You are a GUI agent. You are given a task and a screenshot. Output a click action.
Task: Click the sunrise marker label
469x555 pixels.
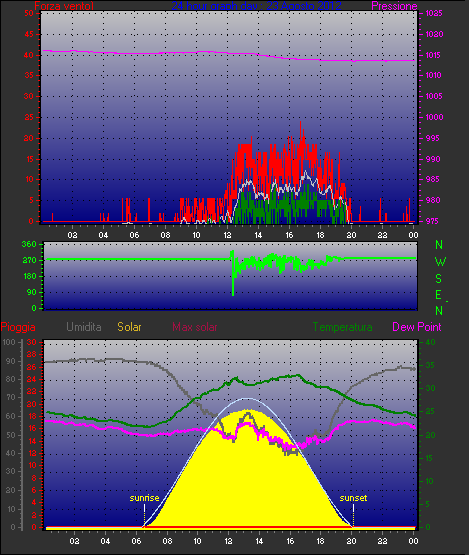pyautogui.click(x=144, y=498)
